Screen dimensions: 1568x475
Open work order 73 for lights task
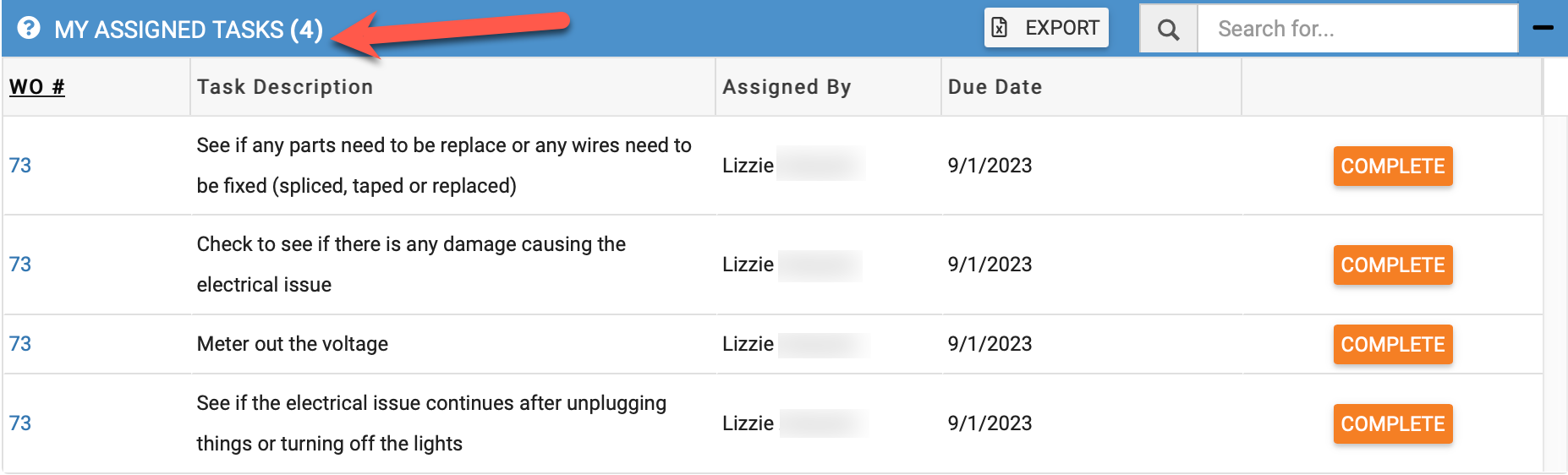20,423
